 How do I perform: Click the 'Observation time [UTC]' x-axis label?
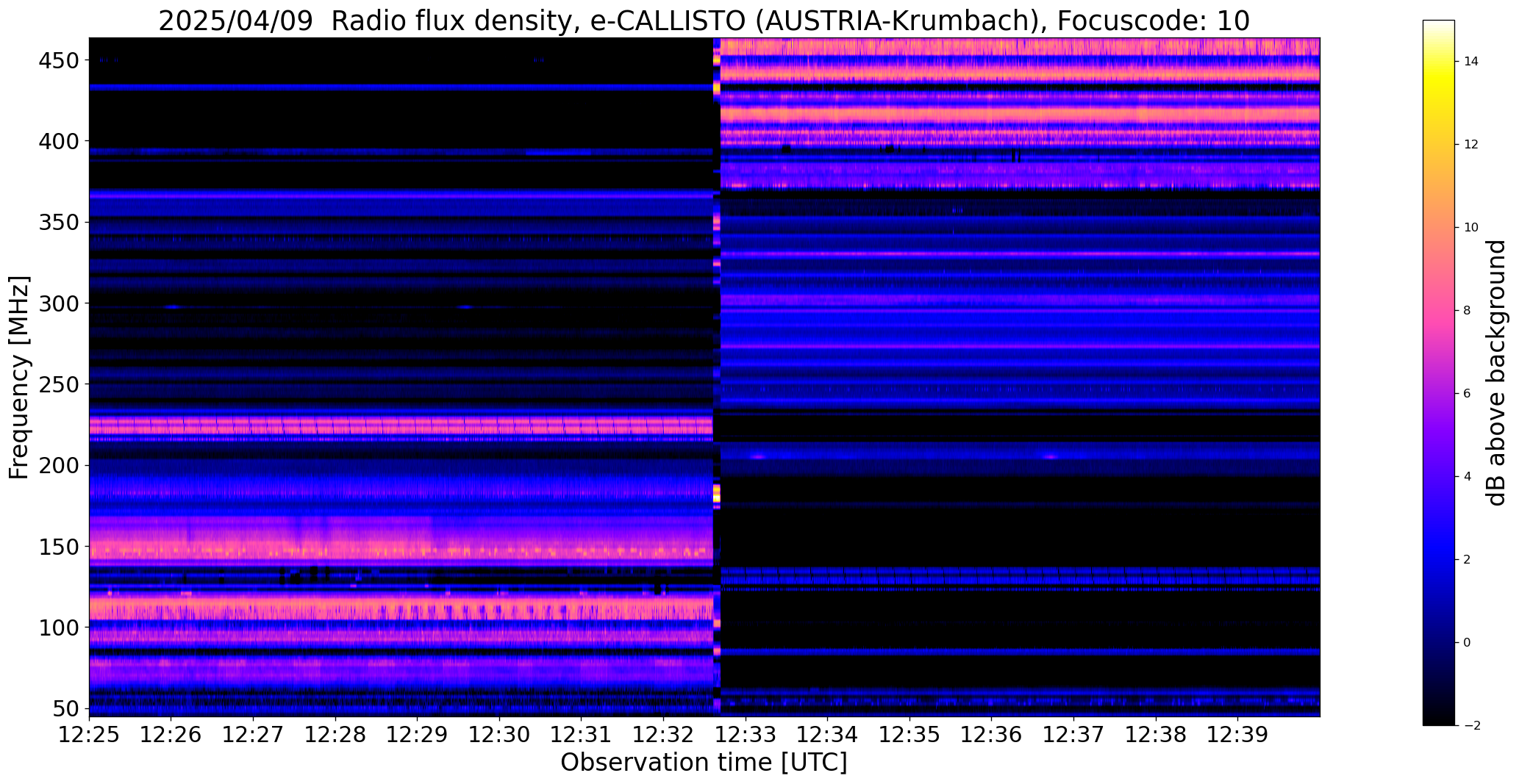click(704, 763)
